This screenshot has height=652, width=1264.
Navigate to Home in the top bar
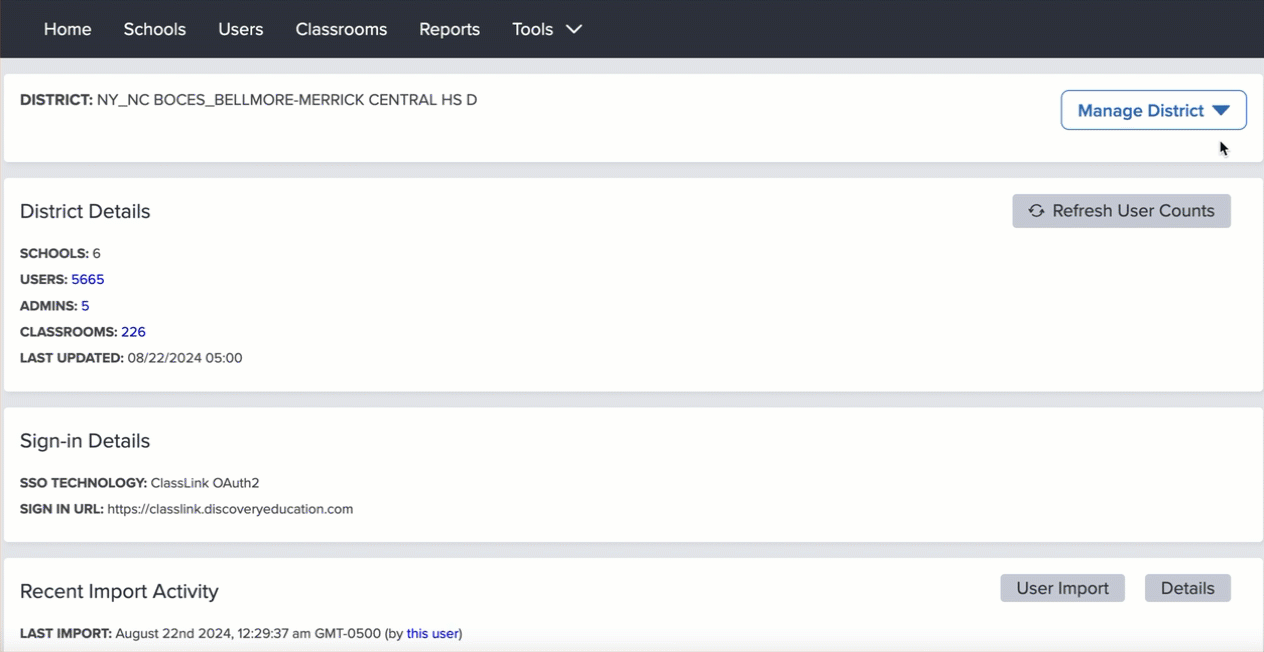coord(67,29)
